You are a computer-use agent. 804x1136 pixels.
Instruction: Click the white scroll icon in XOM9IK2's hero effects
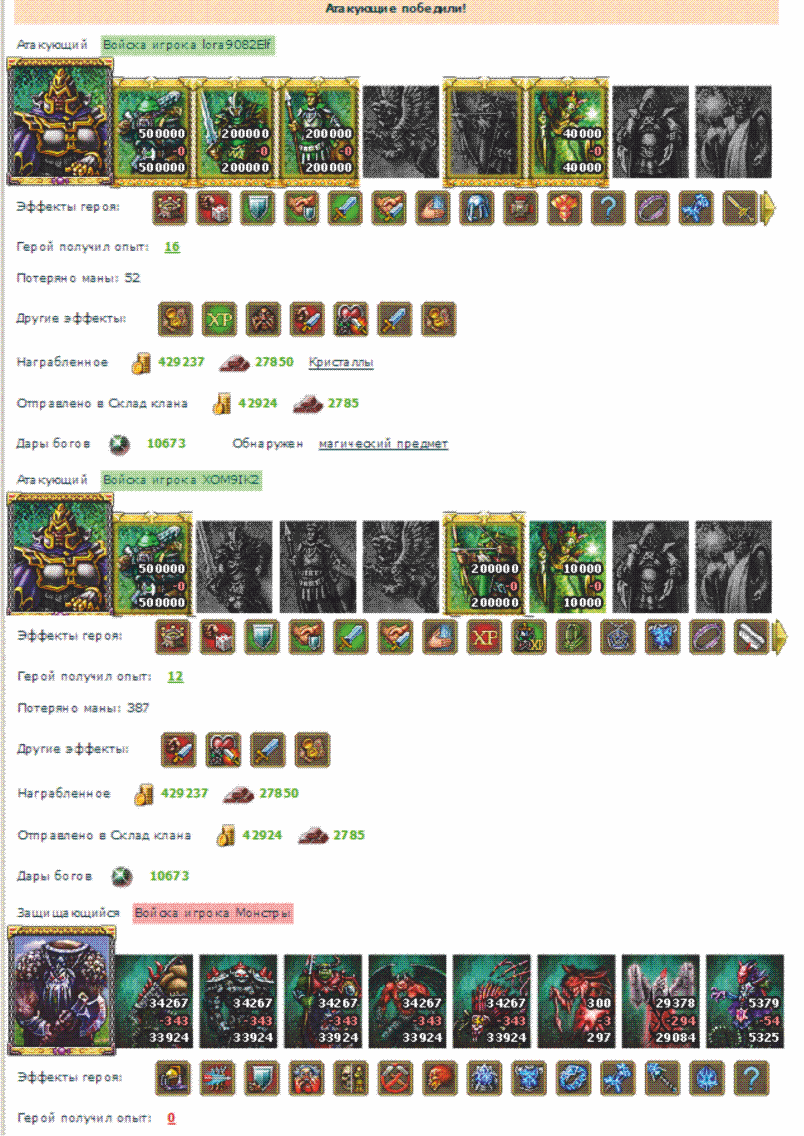(x=751, y=637)
